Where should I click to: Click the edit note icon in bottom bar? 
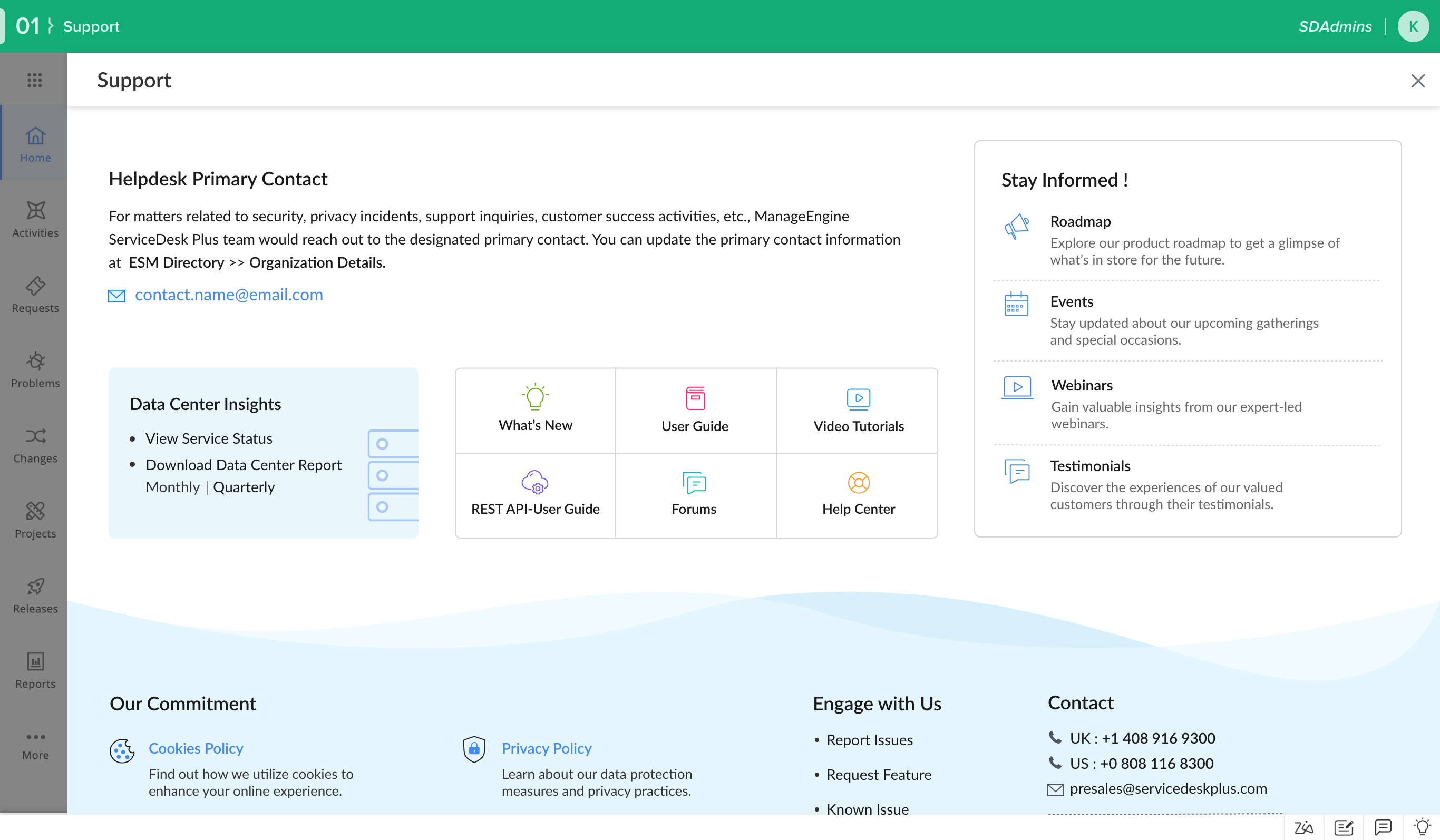point(1344,827)
